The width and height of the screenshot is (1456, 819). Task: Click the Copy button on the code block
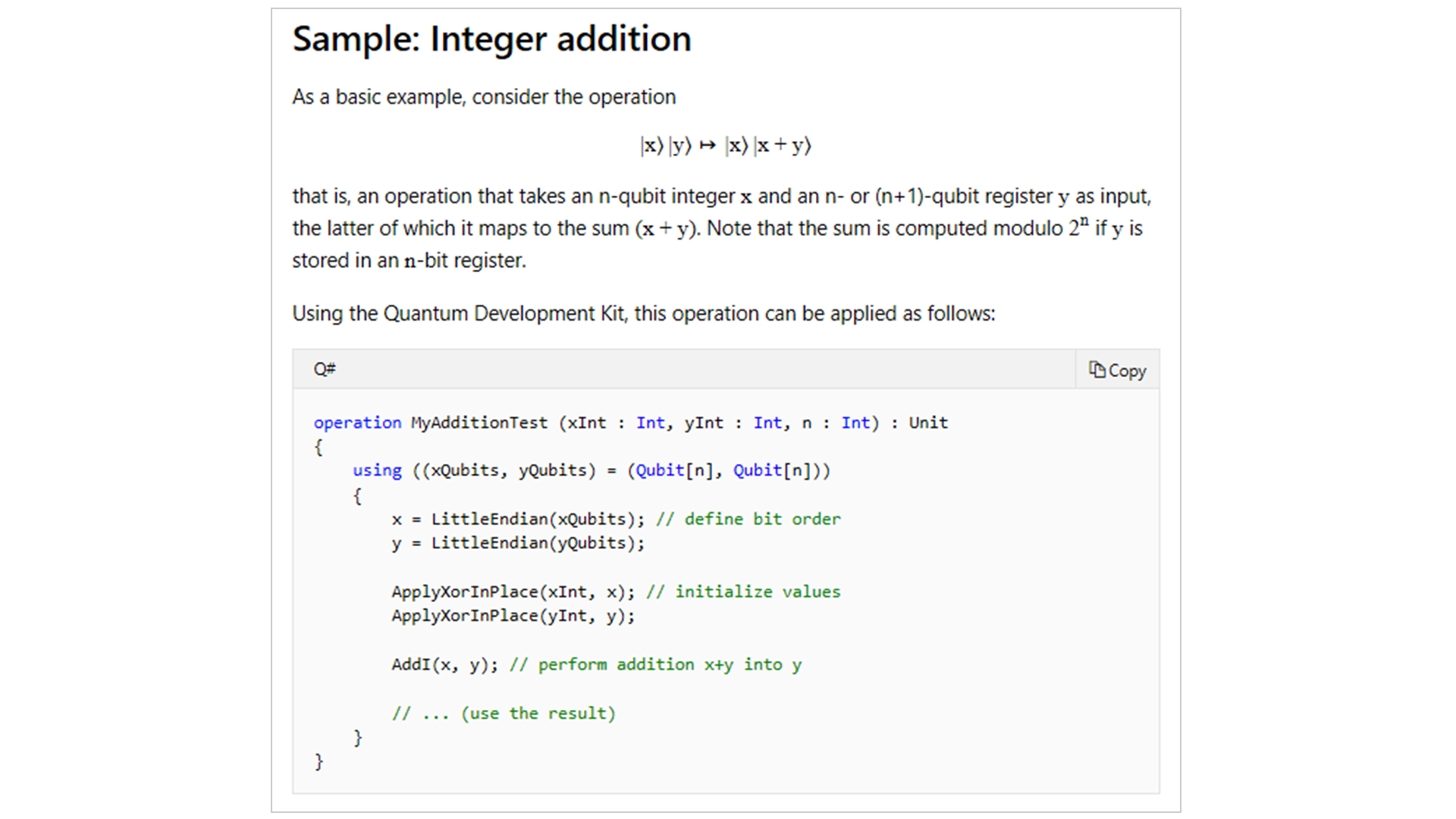[x=1117, y=370]
